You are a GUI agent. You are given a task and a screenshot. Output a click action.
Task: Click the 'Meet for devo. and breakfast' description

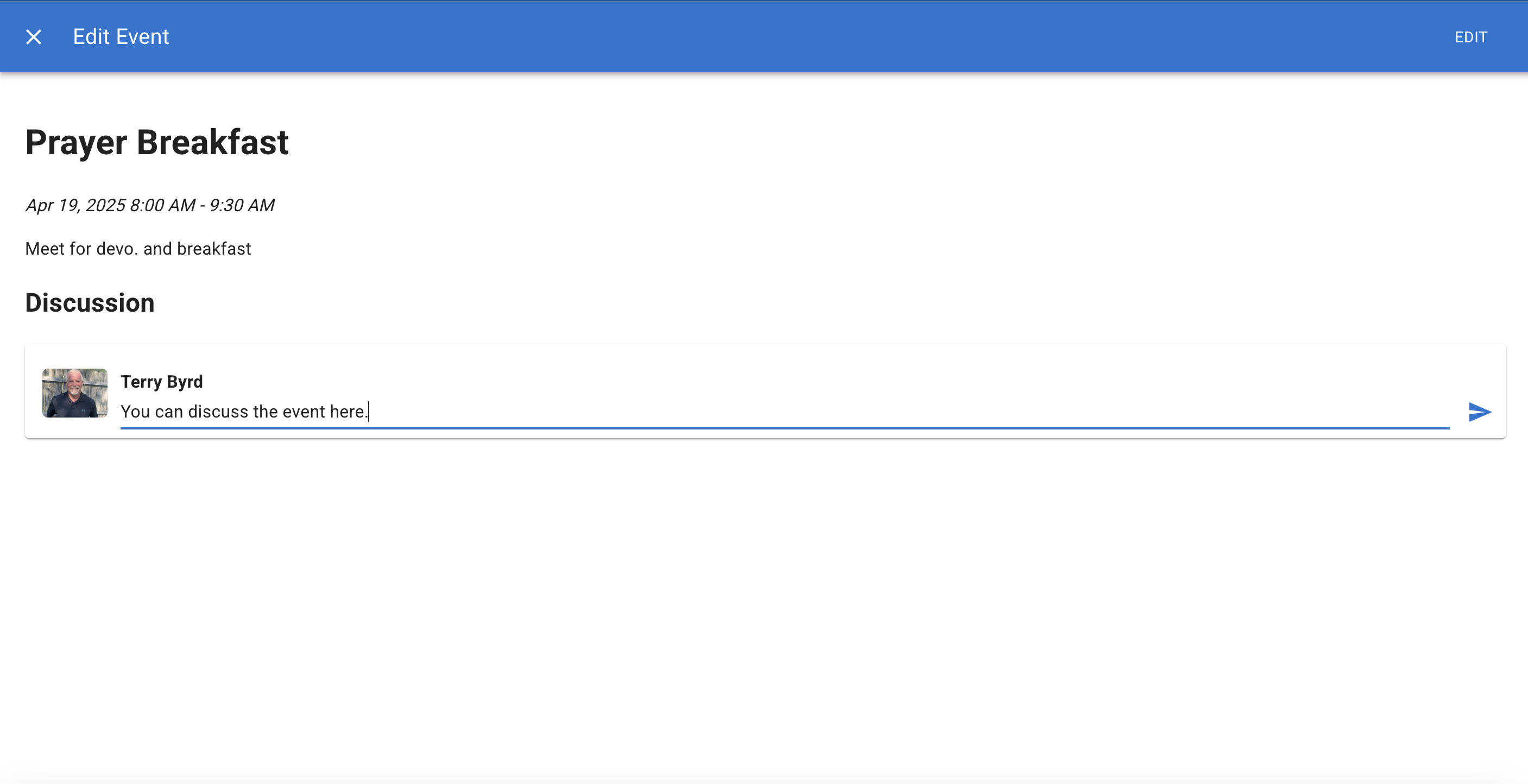137,249
